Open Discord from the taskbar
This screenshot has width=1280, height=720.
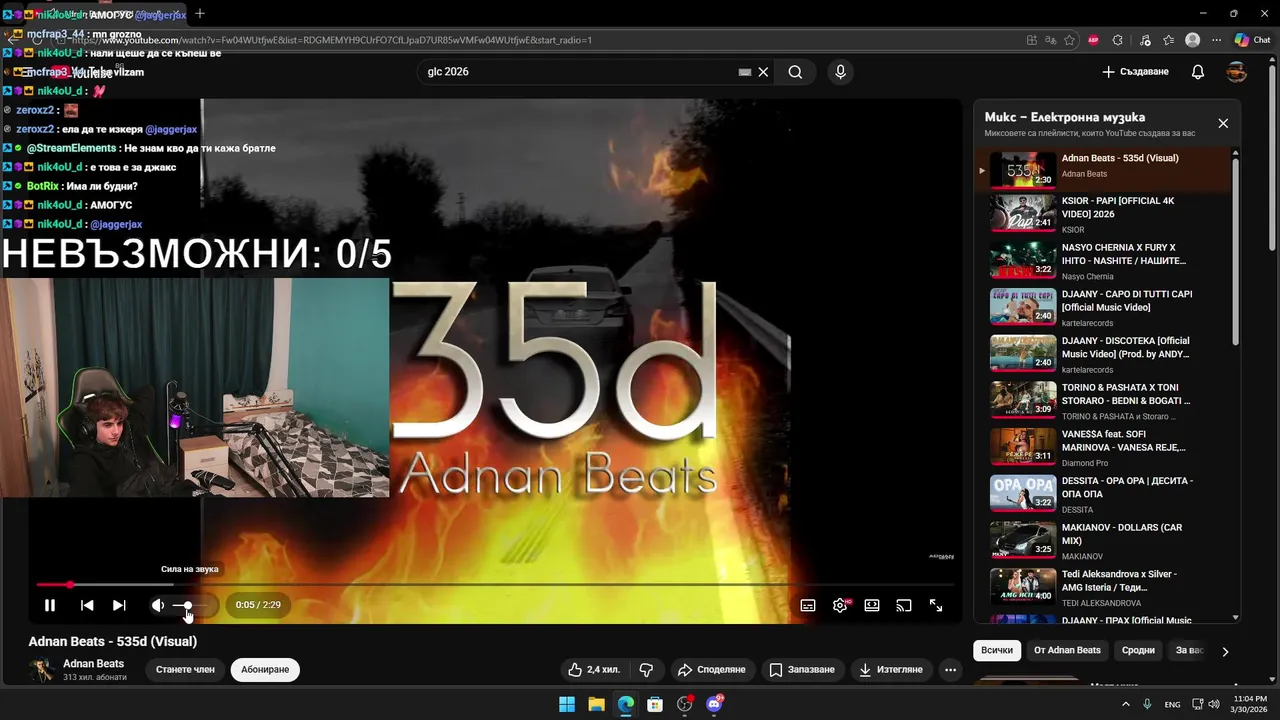[x=714, y=704]
